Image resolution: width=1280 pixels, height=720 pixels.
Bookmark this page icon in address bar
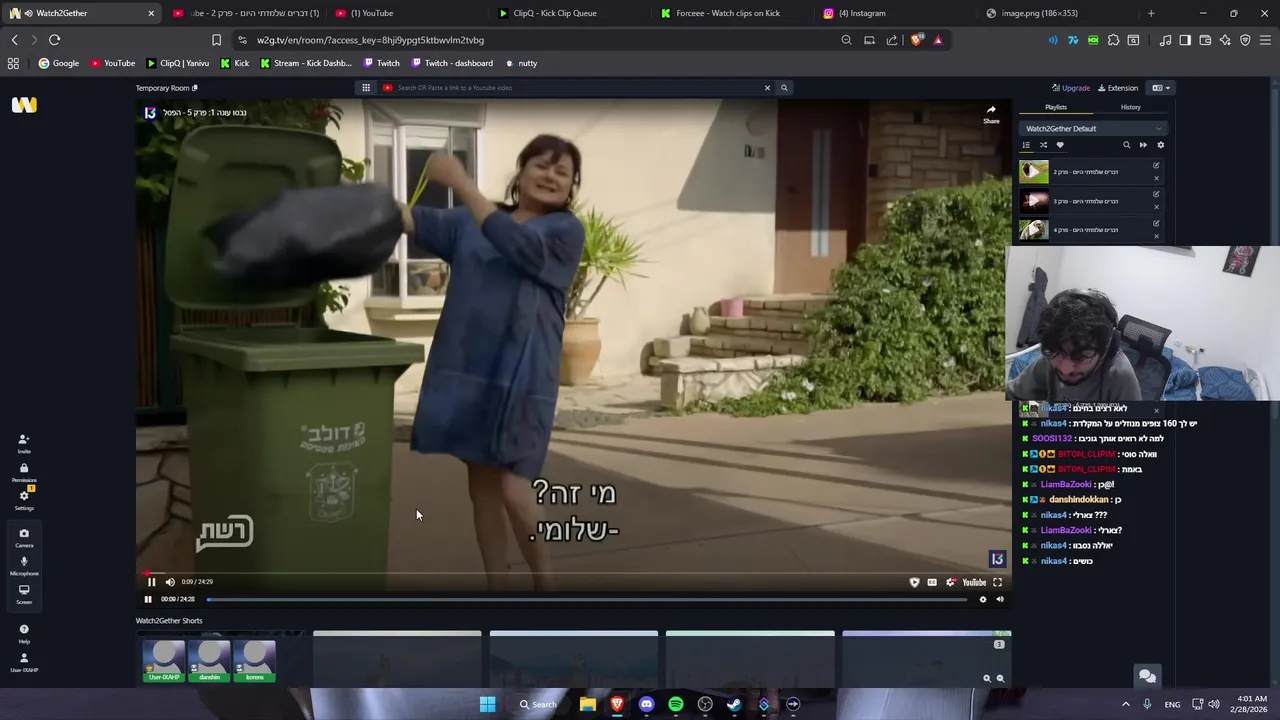pyautogui.click(x=216, y=40)
